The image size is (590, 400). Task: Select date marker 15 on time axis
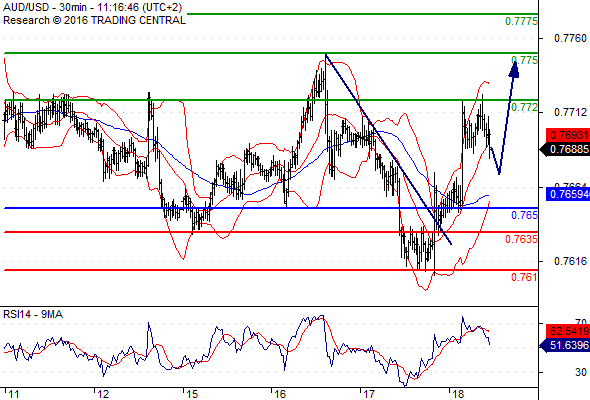coord(192,394)
